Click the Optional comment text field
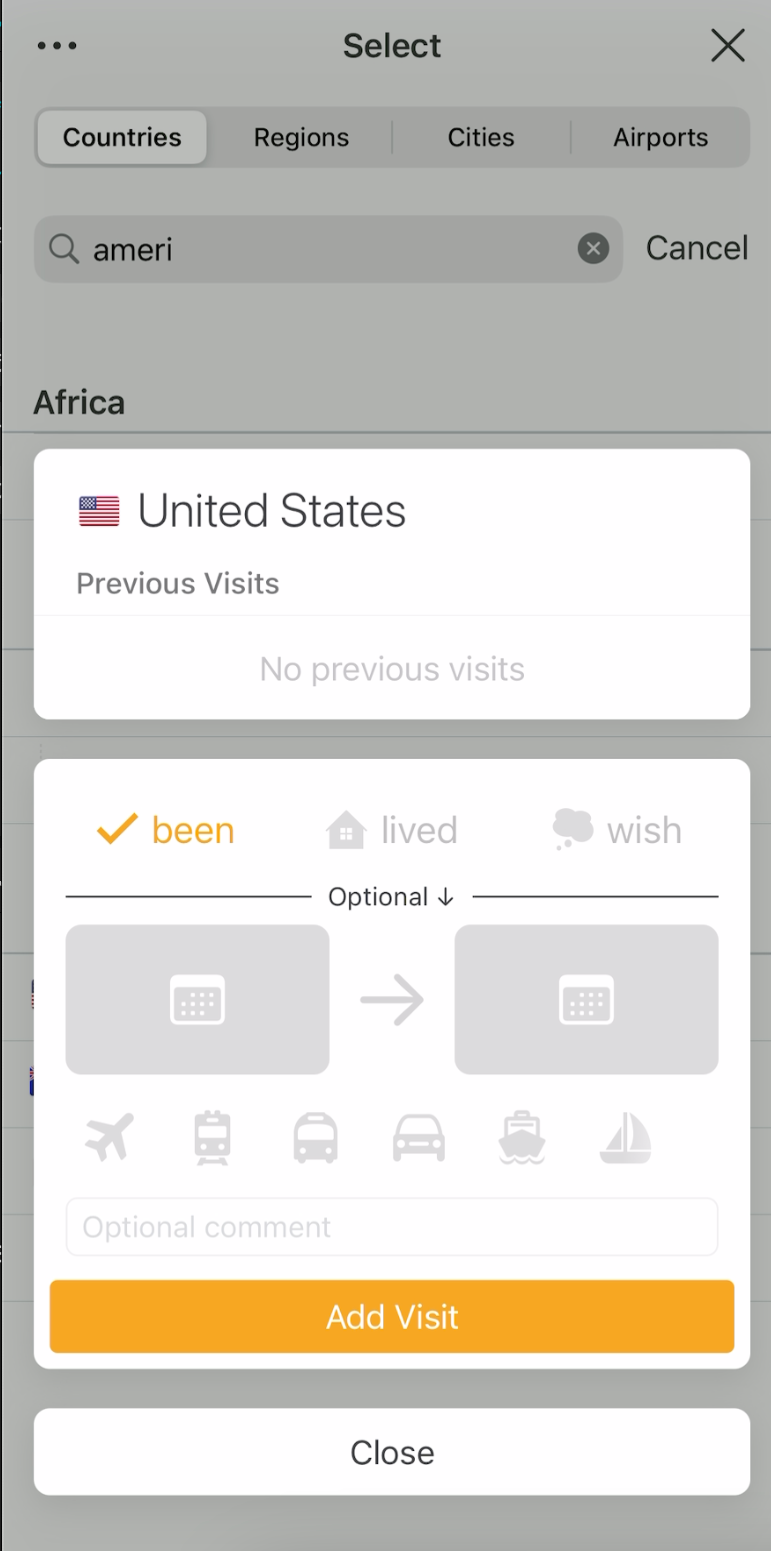 coord(392,1227)
